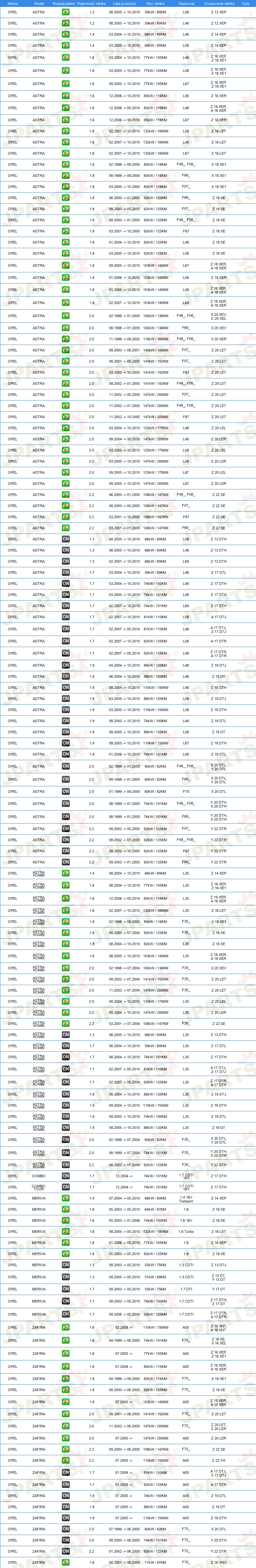Image resolution: width=256 pixels, height=1568 pixels.
Task: Click the Oznaczenie silnika column header
Action: pyautogui.click(x=219, y=3)
